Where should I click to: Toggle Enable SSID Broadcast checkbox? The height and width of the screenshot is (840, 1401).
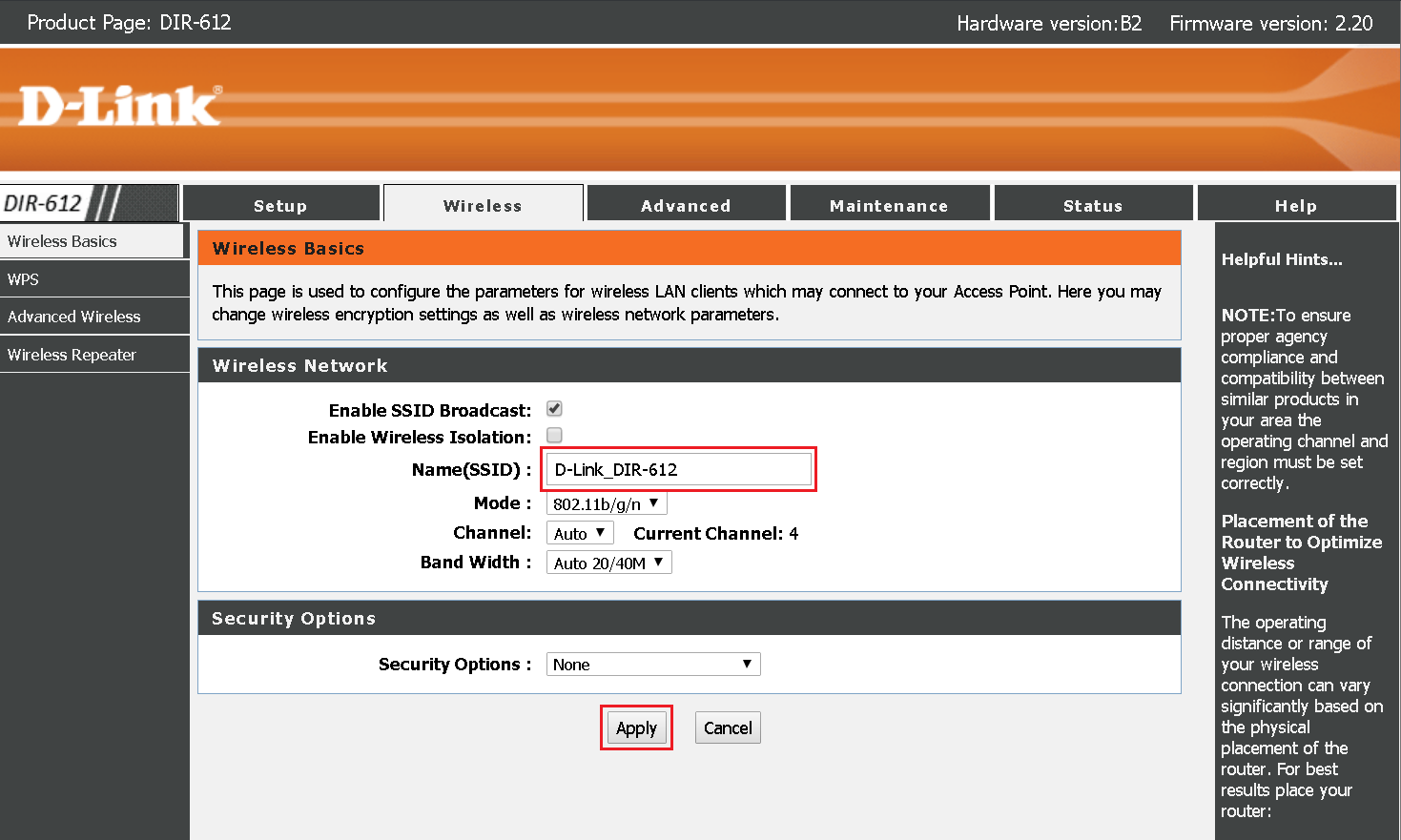coord(554,409)
